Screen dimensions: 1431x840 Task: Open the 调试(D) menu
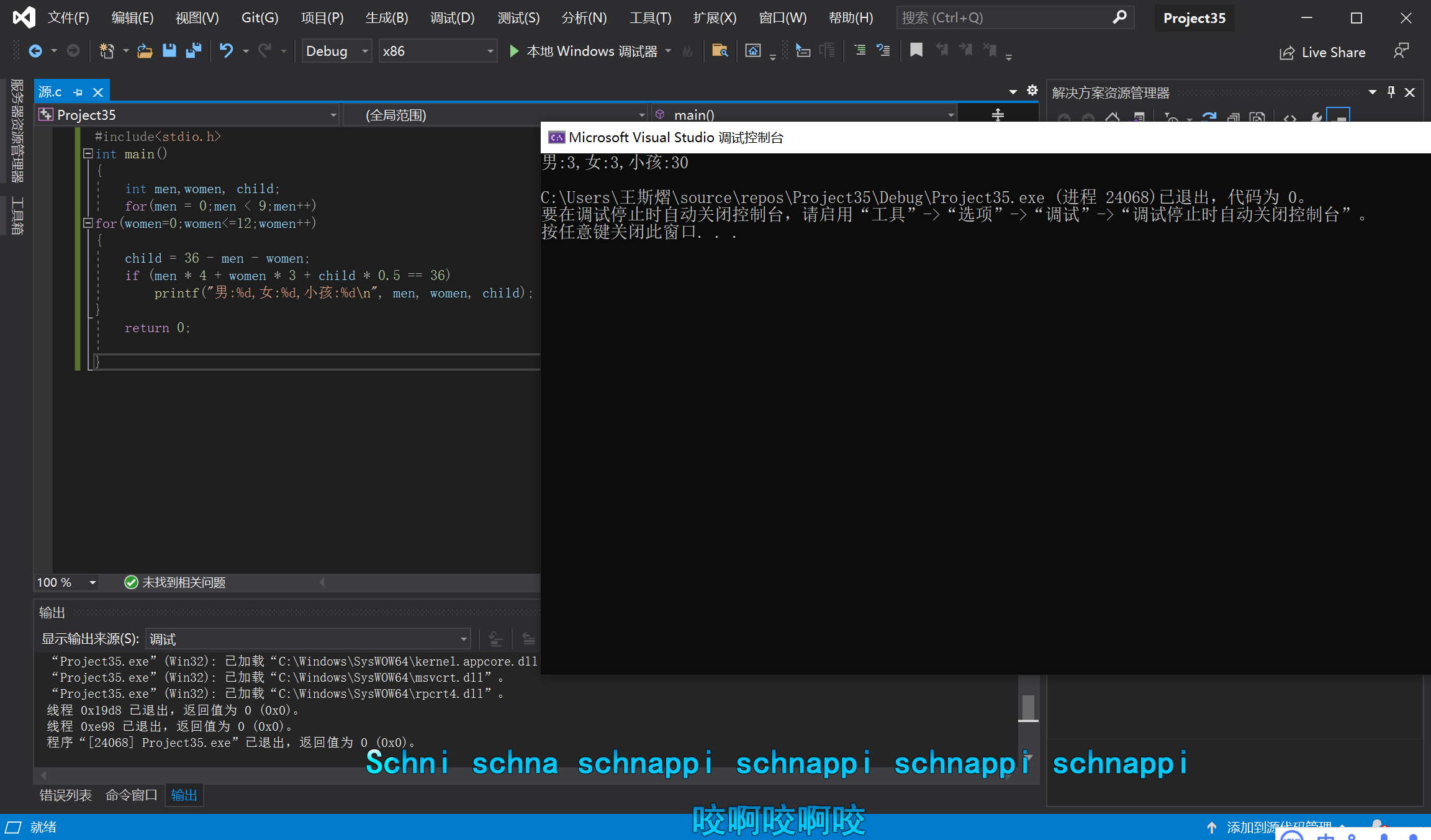tap(452, 18)
